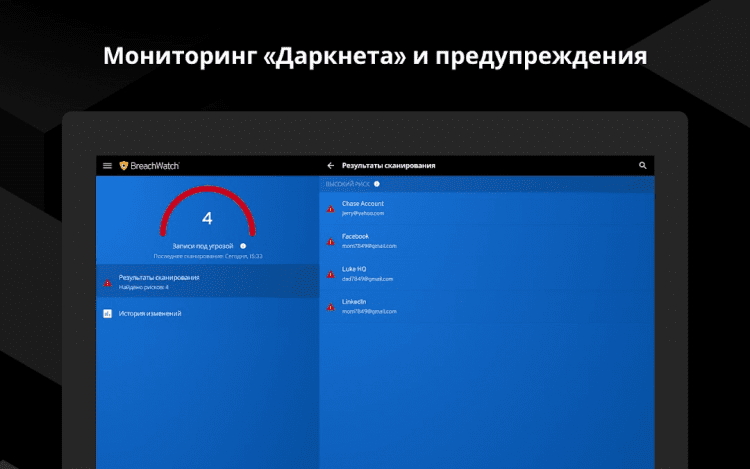The height and width of the screenshot is (469, 750).
Task: Open the LinkedIn record
Action: pyautogui.click(x=487, y=306)
